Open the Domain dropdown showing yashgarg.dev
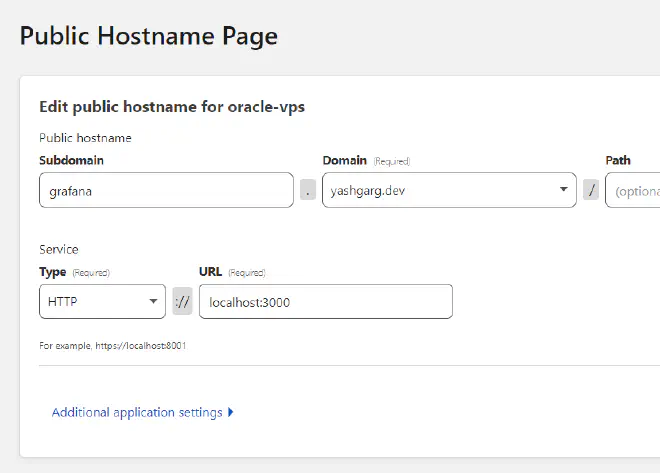Screen dimensions: 660x473 tap(440, 190)
